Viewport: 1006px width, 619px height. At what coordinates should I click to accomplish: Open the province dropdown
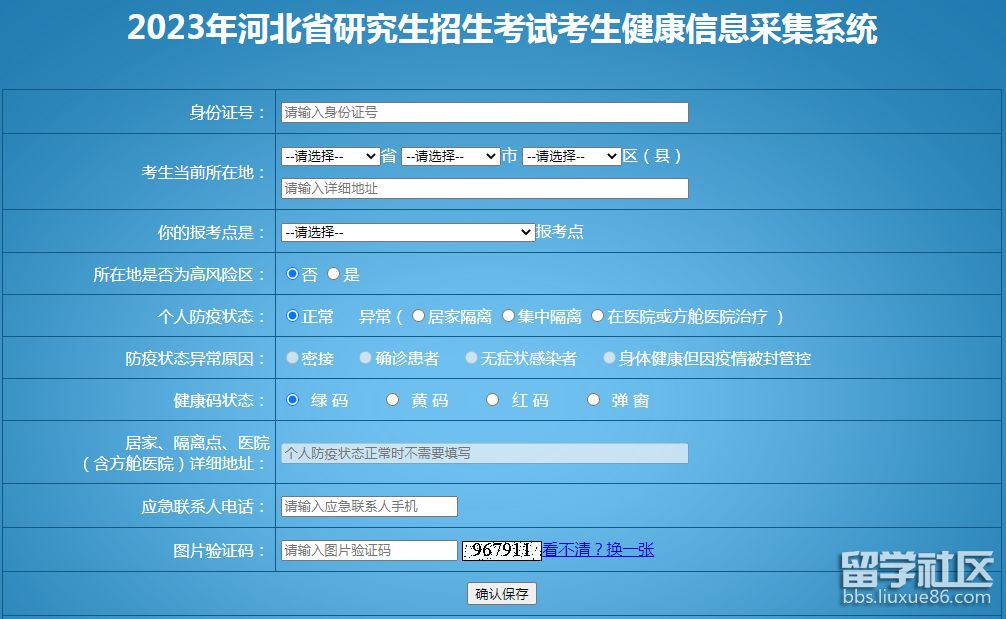(329, 156)
